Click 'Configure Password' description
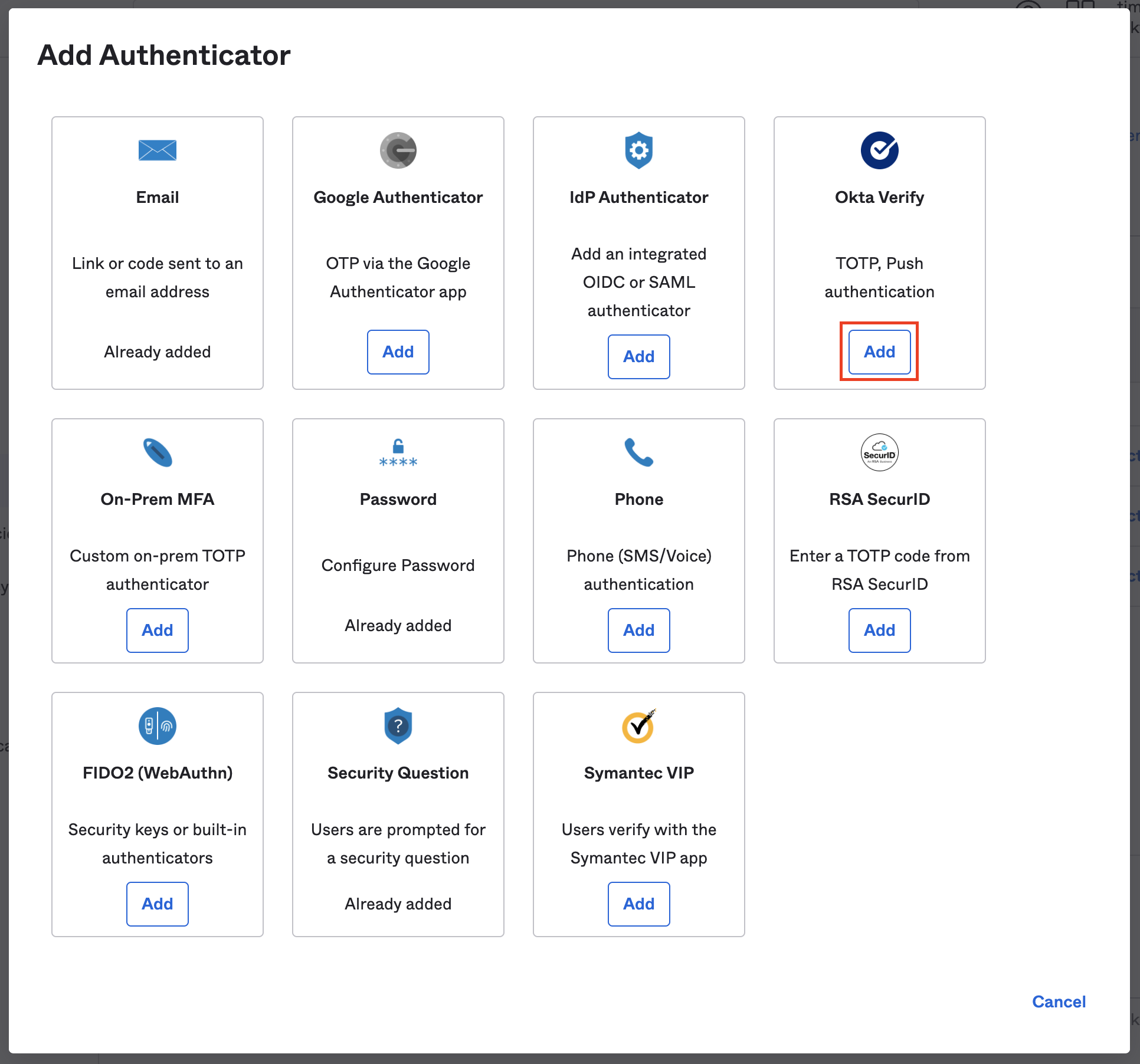This screenshot has height=1064, width=1140. pos(398,566)
